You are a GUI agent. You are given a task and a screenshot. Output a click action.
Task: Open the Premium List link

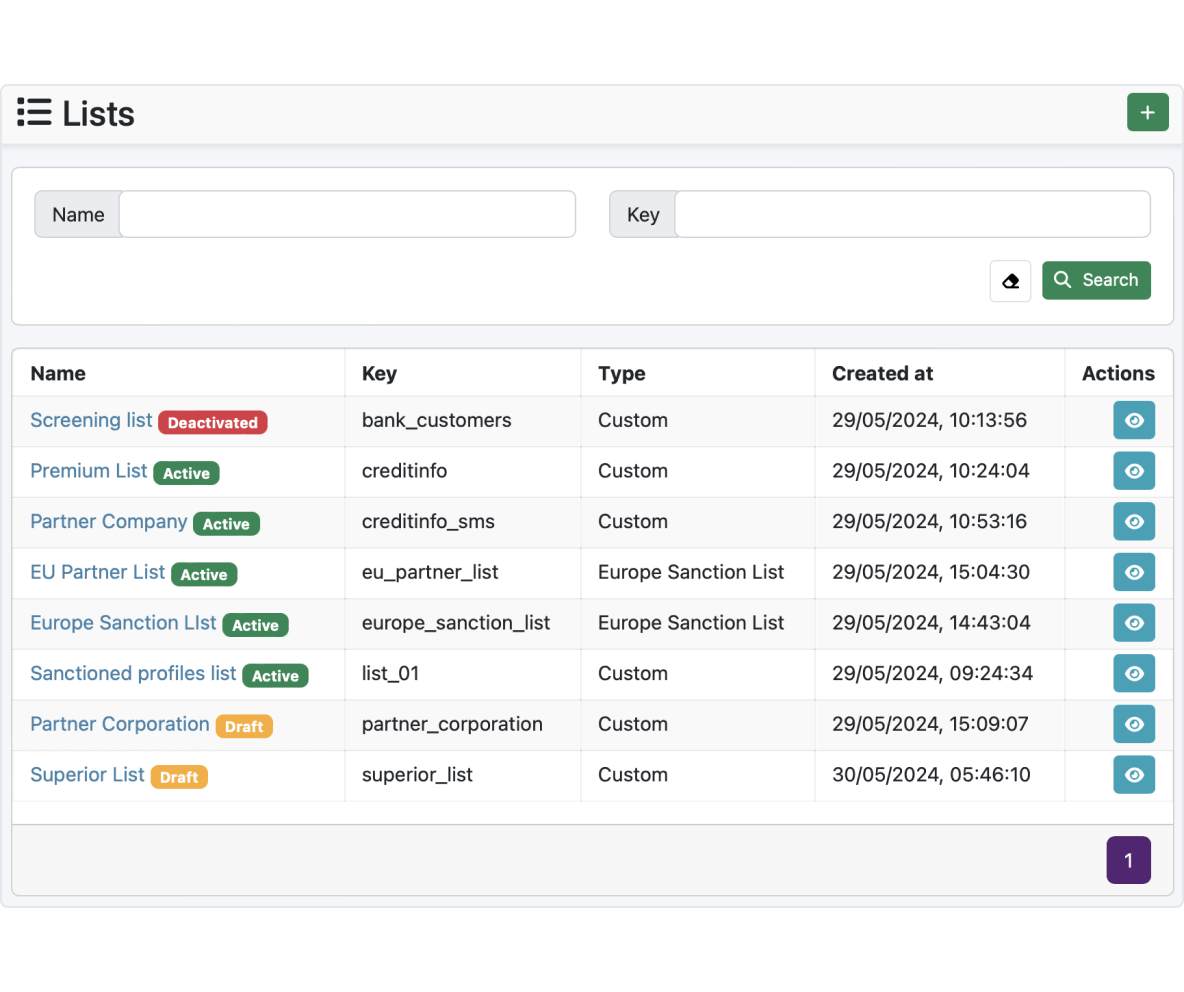[x=88, y=471]
